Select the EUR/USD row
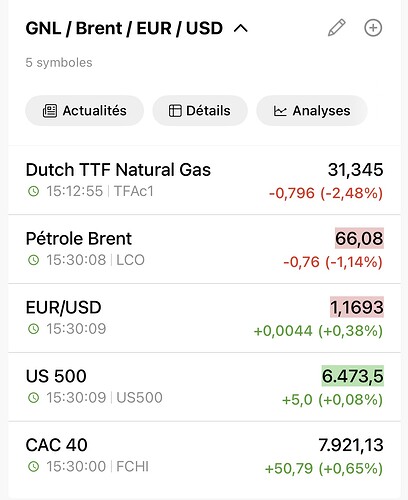408x500 pixels. 204,318
